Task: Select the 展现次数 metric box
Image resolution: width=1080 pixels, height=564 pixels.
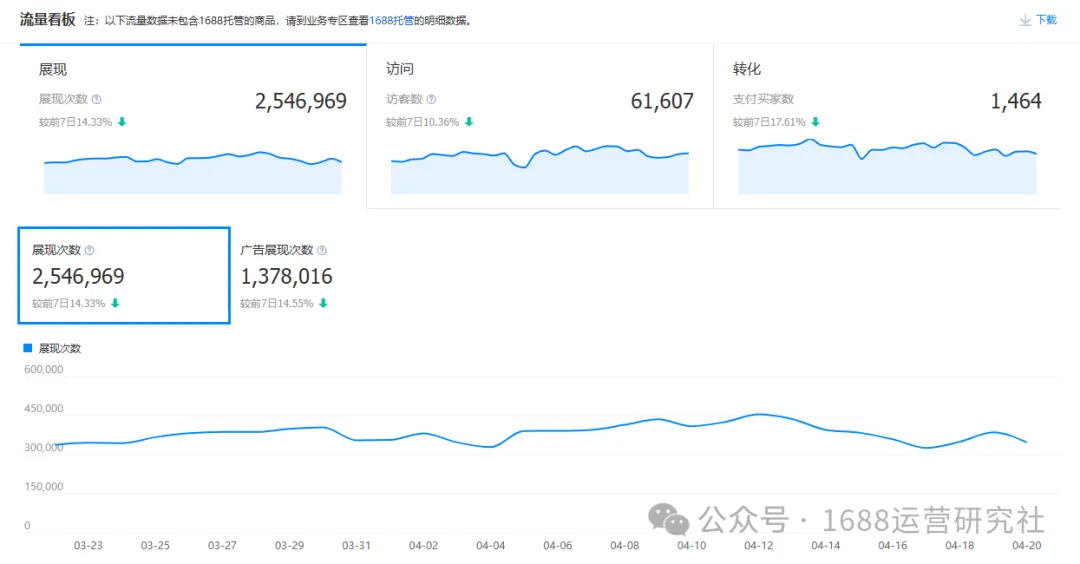Action: click(124, 275)
